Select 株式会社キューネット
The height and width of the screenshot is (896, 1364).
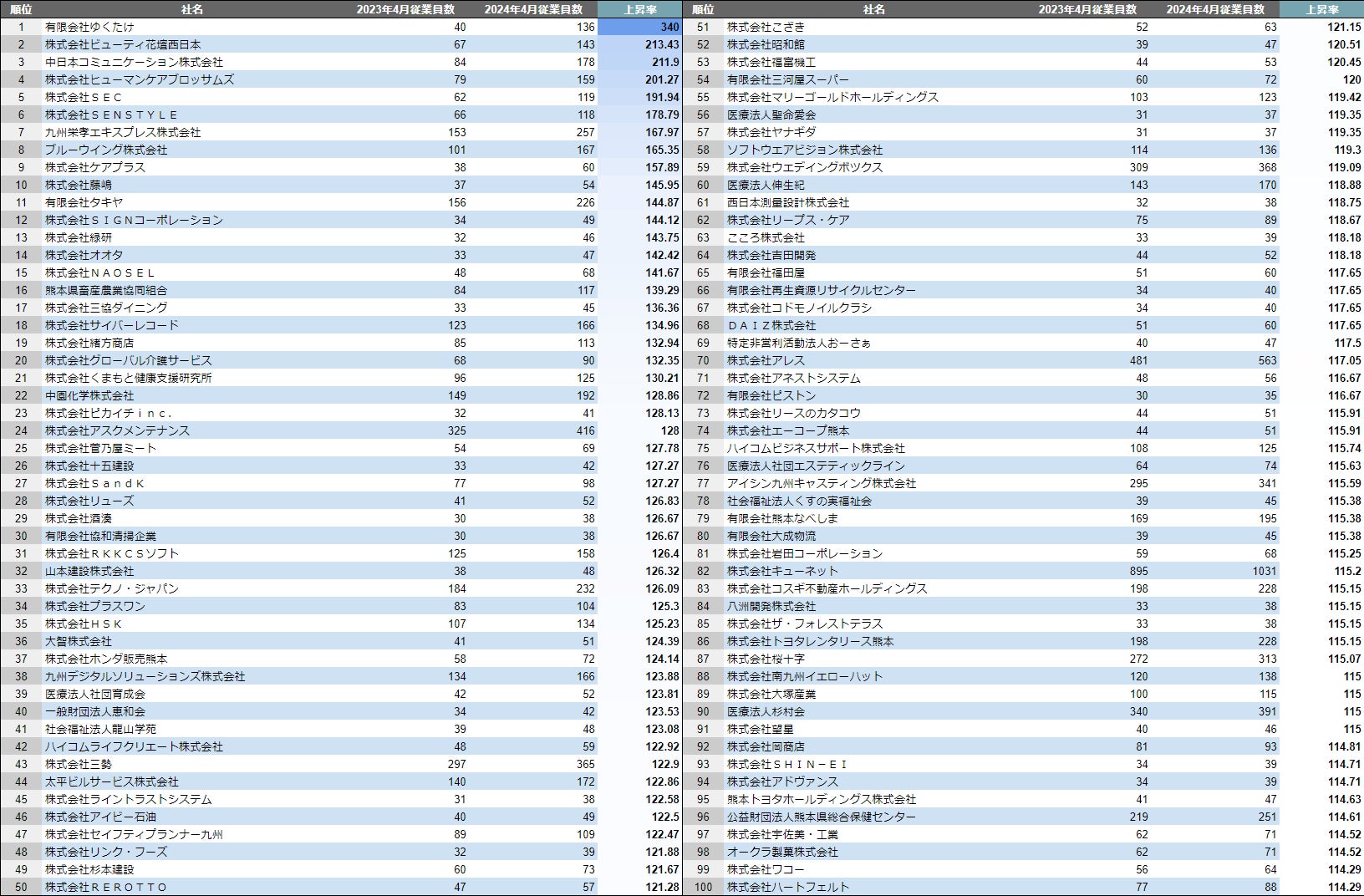(782, 571)
